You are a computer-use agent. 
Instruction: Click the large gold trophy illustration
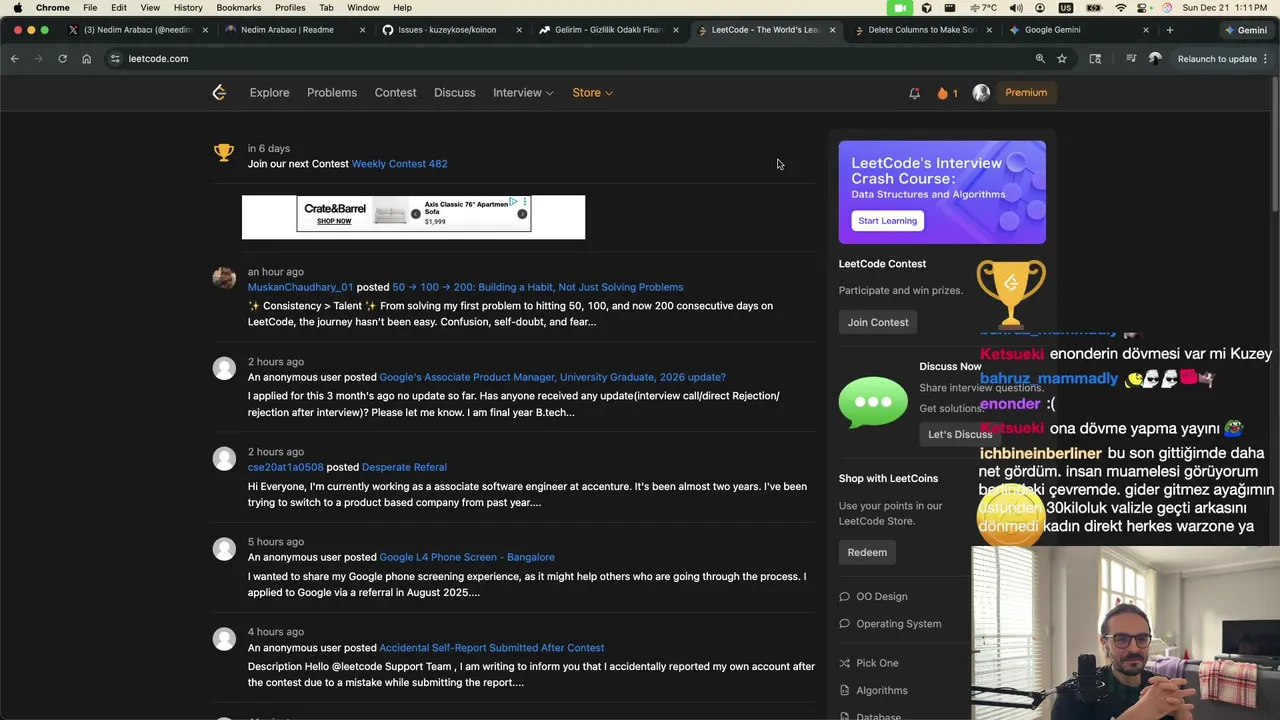coord(1011,294)
